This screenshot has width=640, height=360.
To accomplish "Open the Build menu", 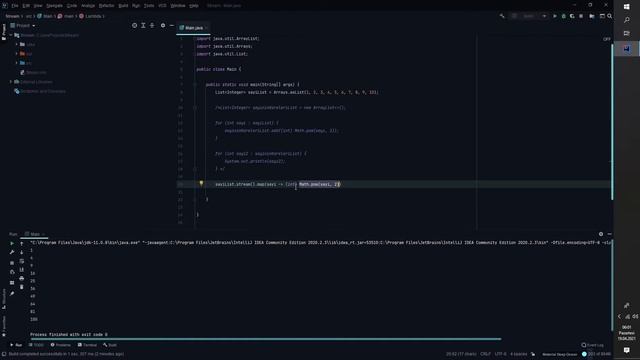I will [123, 6].
